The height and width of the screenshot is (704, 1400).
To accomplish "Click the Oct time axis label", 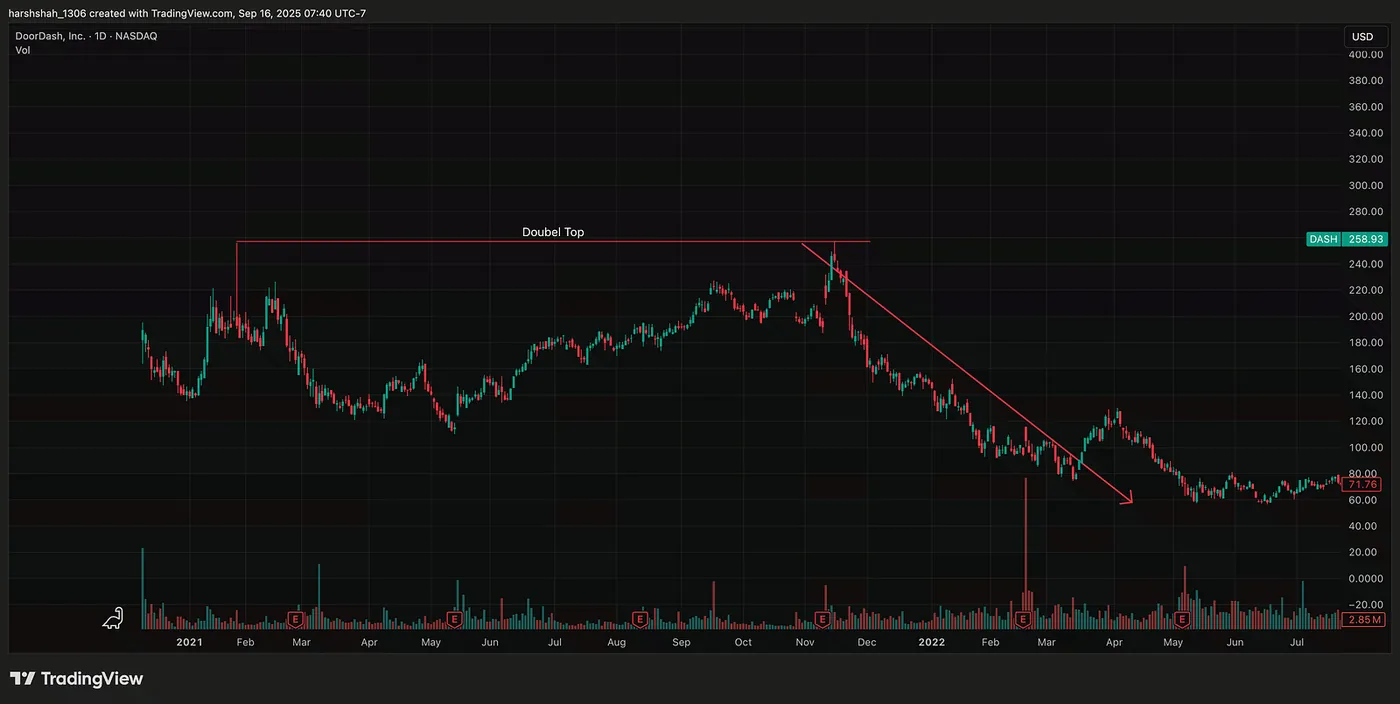I will point(743,642).
